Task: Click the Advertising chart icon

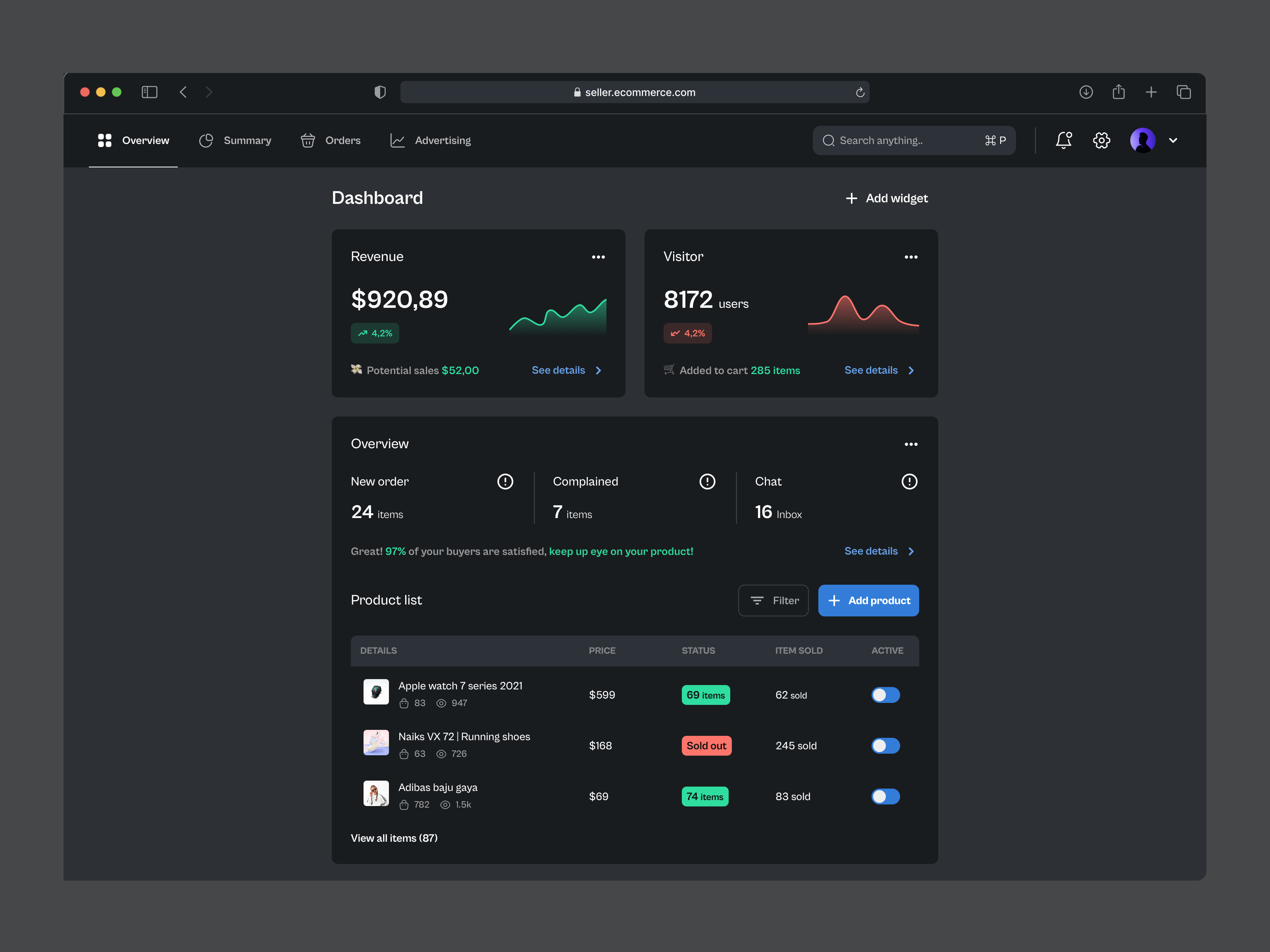Action: click(x=397, y=140)
